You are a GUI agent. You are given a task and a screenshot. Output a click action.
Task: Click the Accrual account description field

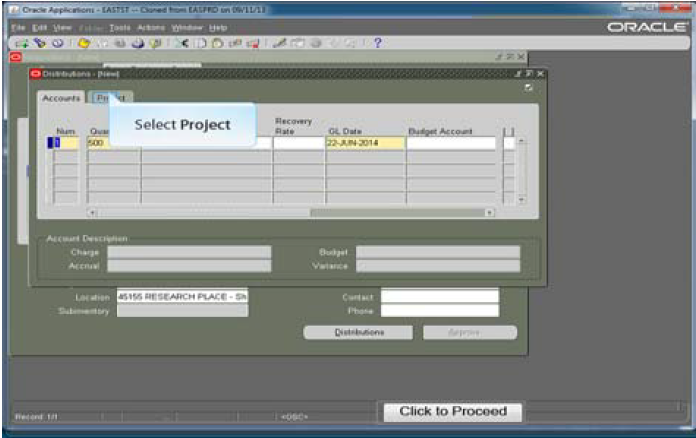(189, 266)
